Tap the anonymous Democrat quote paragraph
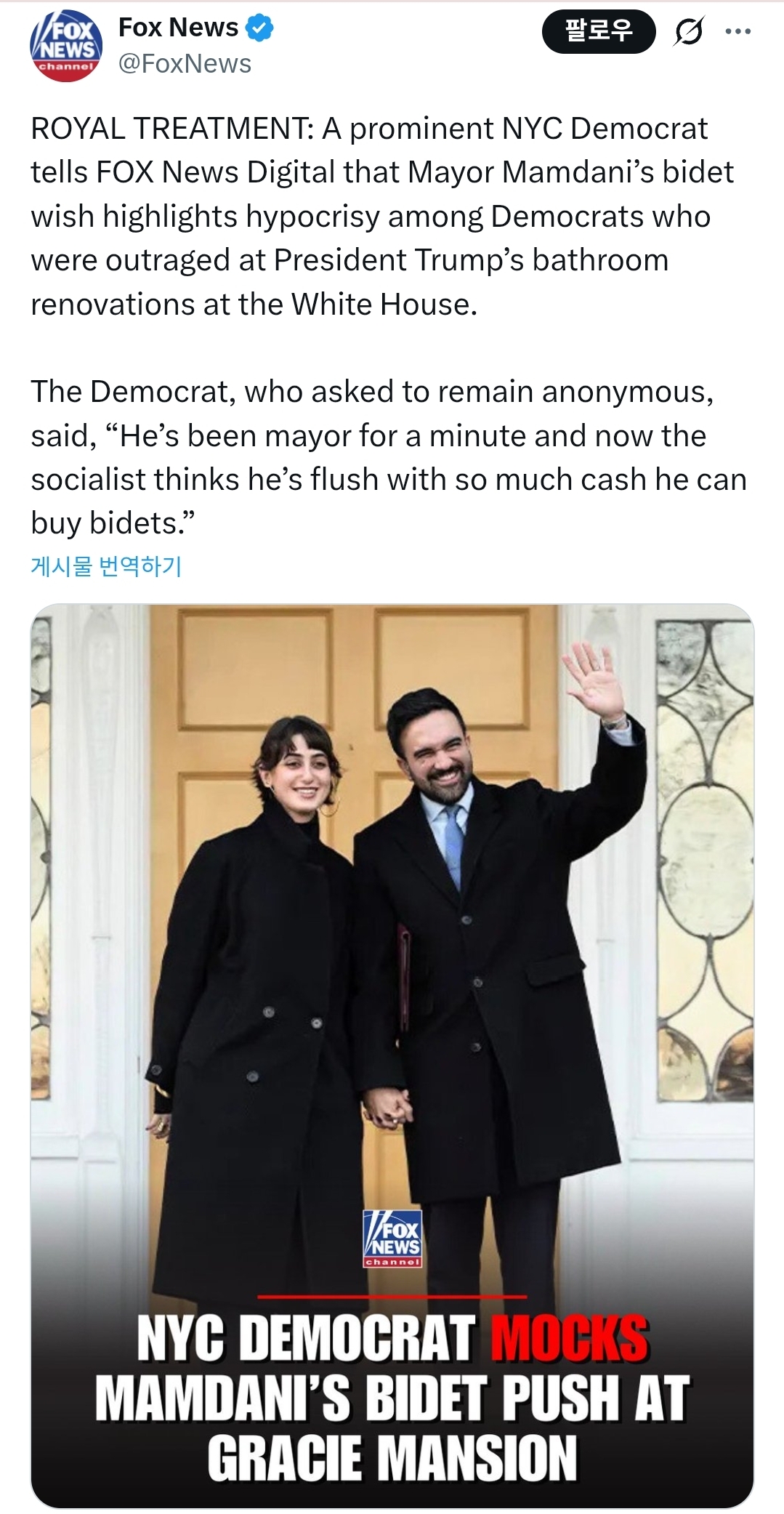The width and height of the screenshot is (784, 1514). (x=389, y=458)
